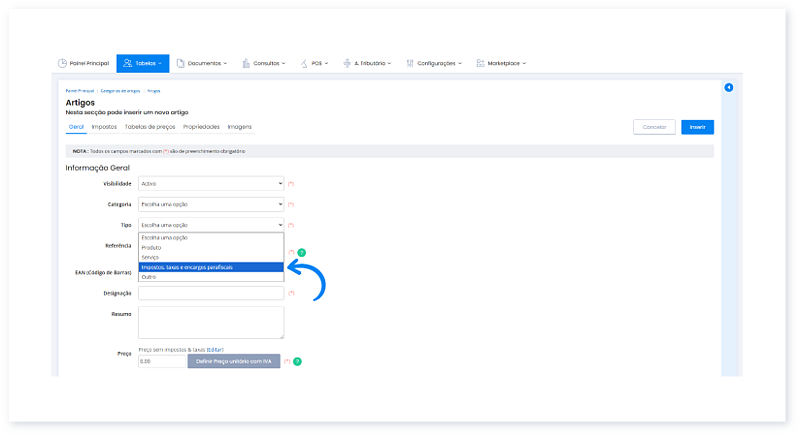Switch to the Impostos tab
800x436 pixels.
click(104, 127)
